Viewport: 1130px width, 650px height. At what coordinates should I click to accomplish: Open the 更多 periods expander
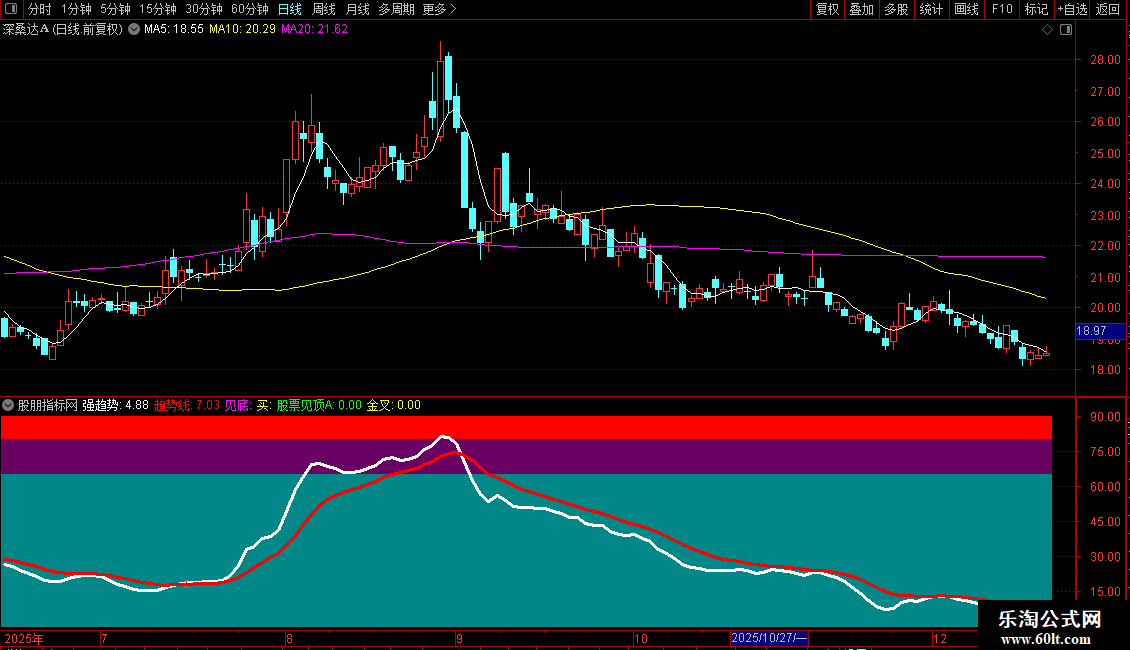(x=439, y=9)
